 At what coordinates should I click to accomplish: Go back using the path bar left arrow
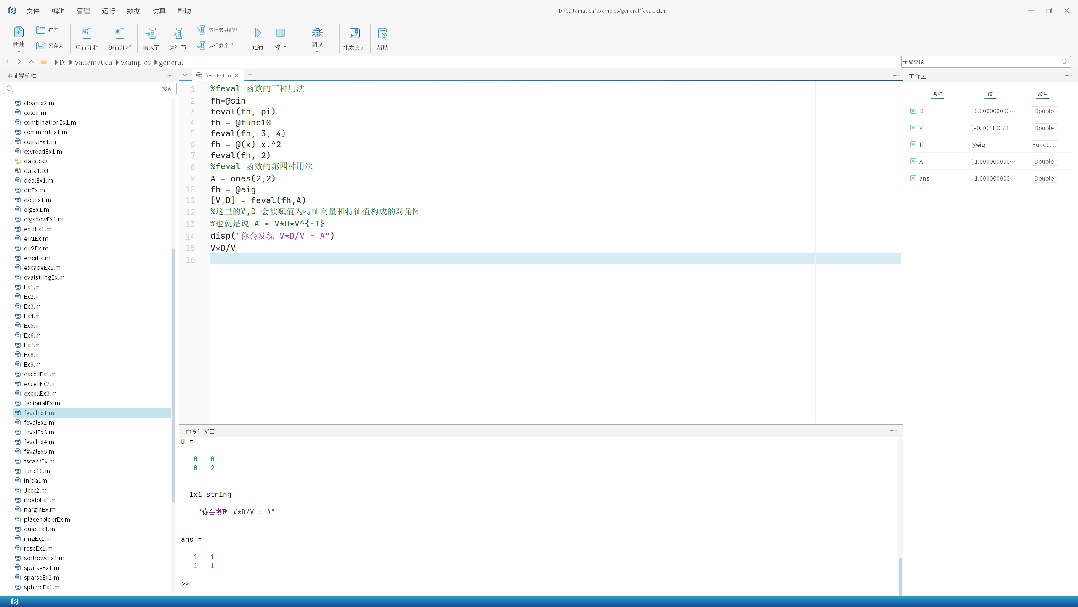[9, 62]
